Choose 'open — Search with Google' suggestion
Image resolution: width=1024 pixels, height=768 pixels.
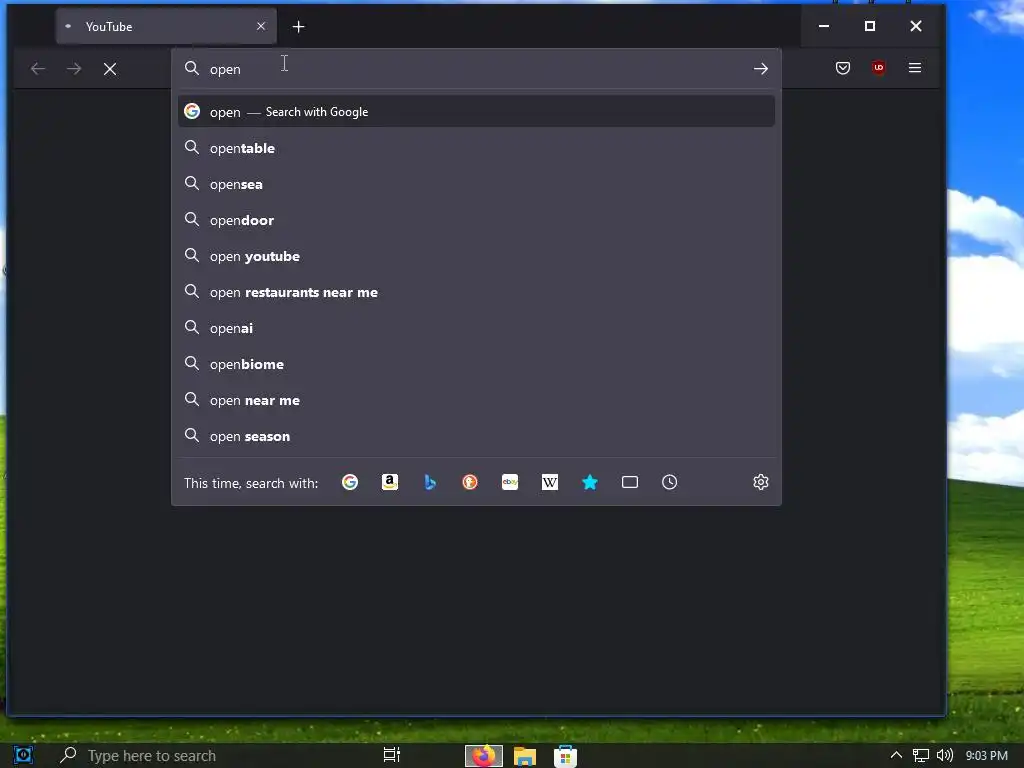[x=476, y=112]
